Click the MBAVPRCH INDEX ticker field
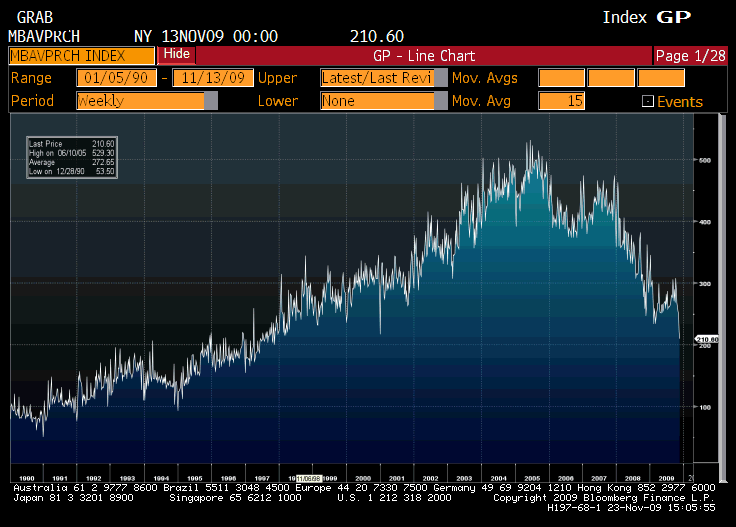 (x=81, y=56)
